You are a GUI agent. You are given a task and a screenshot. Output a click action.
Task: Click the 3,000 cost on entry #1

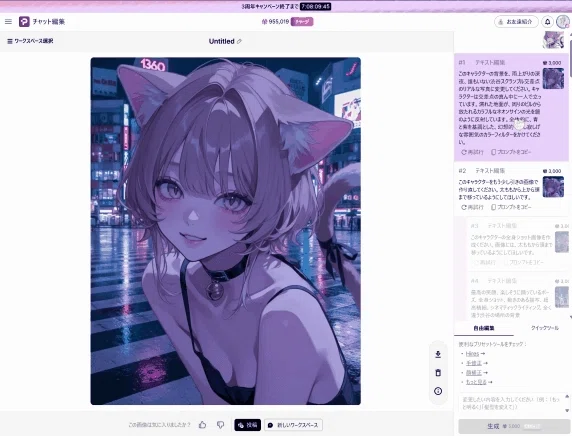(x=552, y=63)
